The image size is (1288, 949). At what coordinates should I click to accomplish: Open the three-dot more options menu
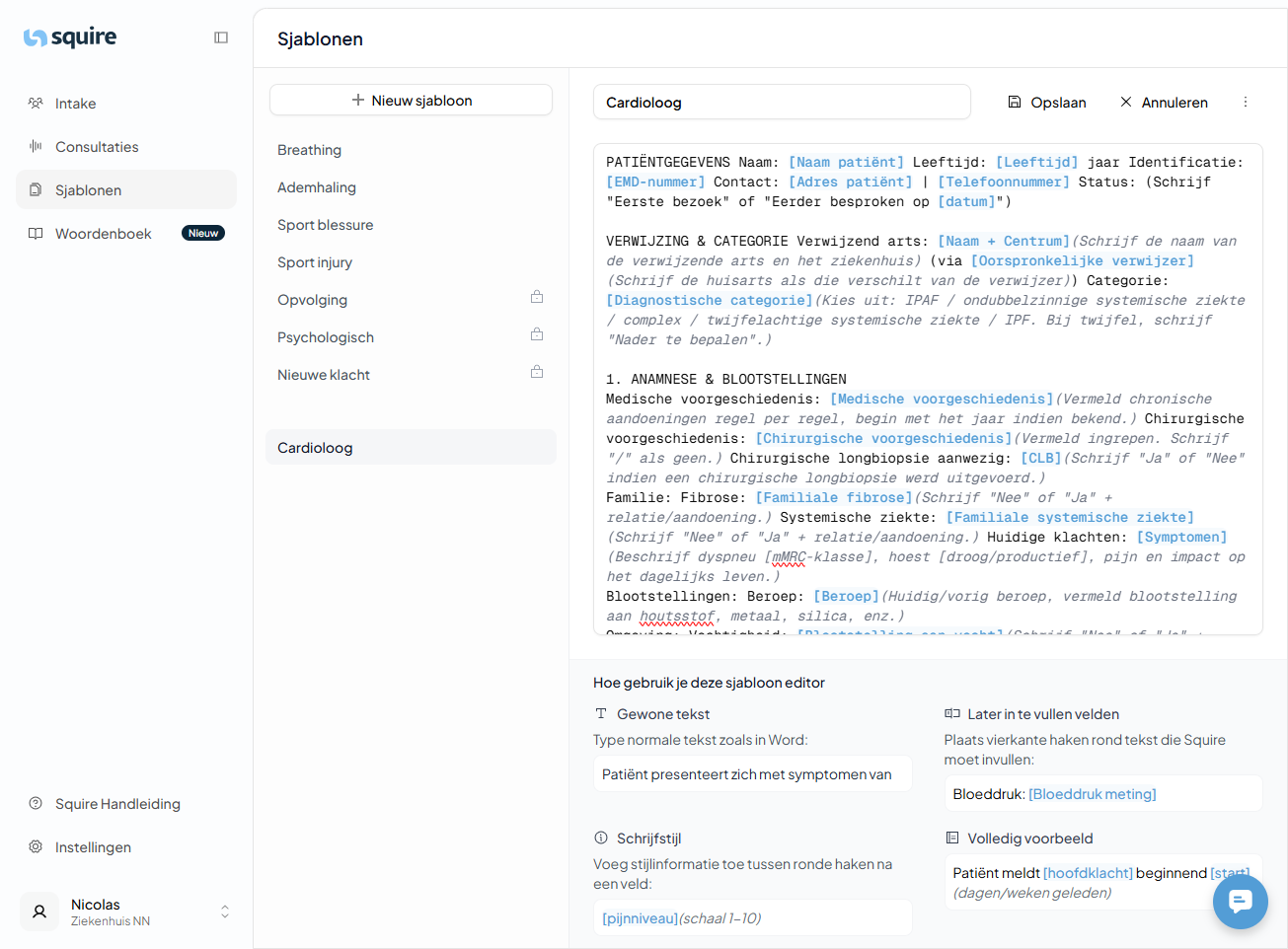click(1246, 103)
